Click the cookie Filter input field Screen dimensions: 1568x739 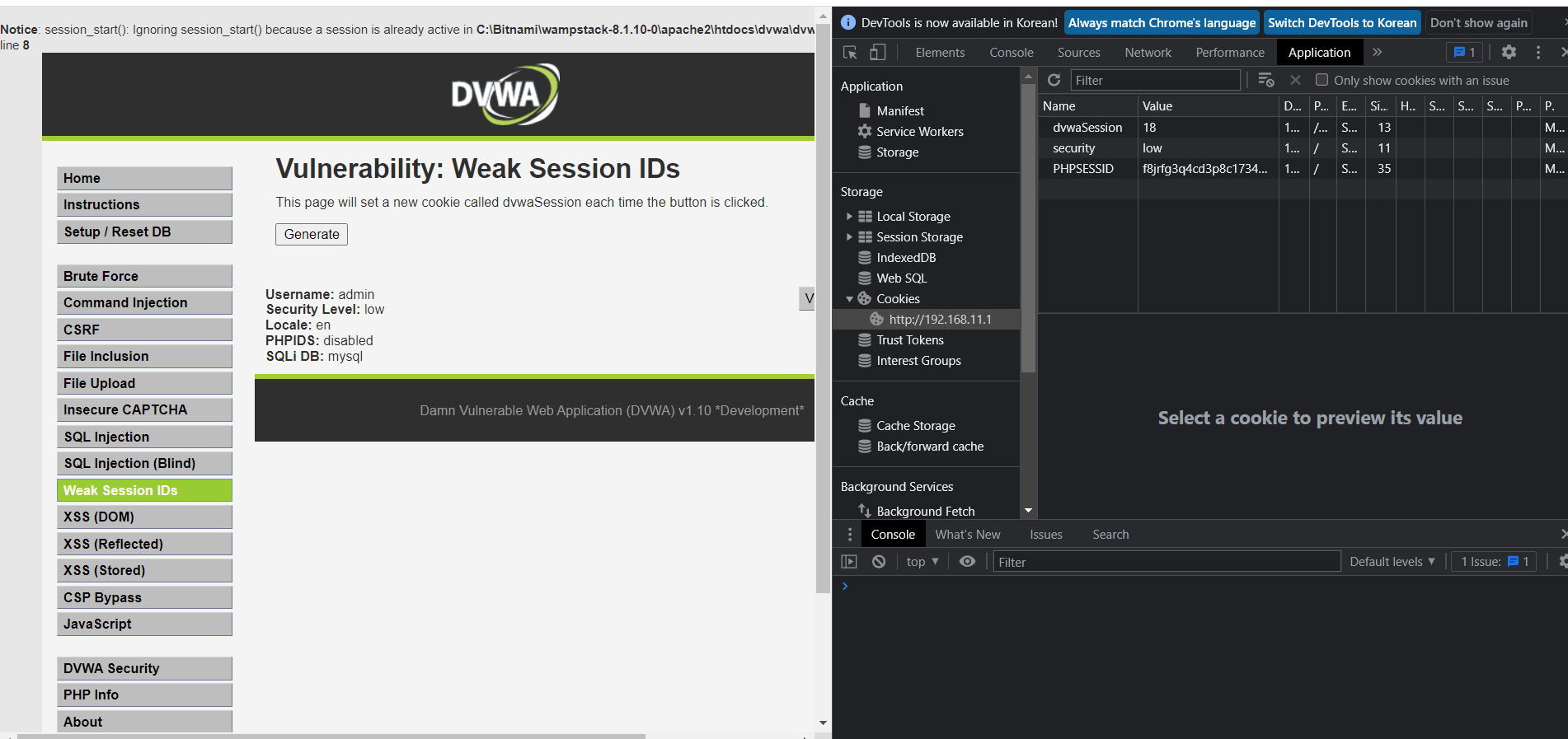(1155, 80)
